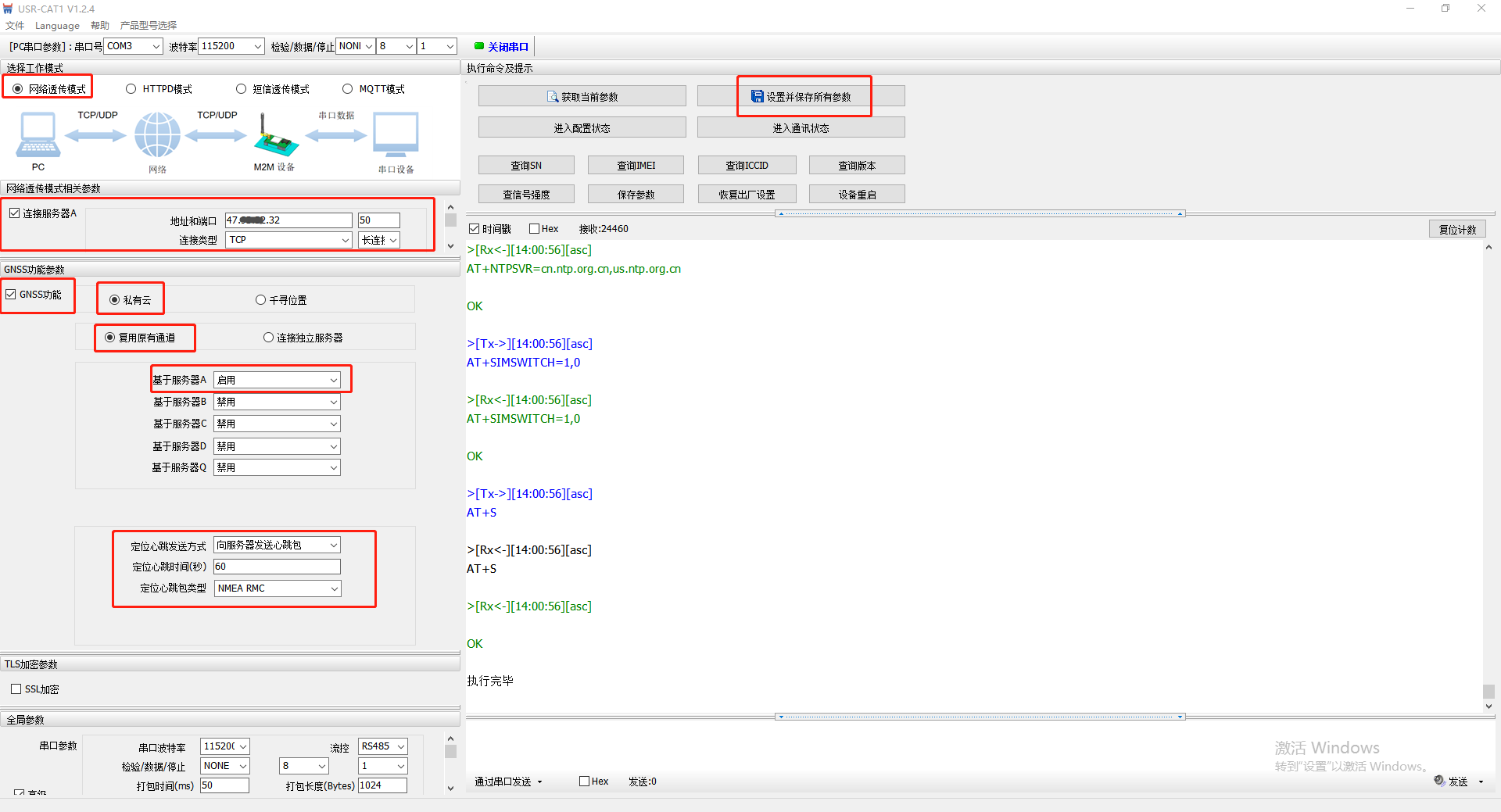Click the globe network icon
Viewport: 1501px width, 812px height.
pos(157,134)
